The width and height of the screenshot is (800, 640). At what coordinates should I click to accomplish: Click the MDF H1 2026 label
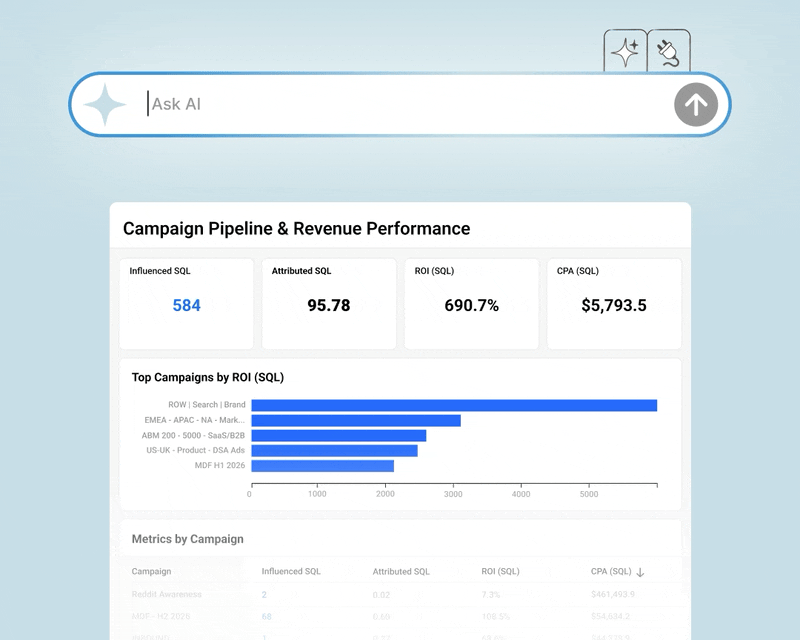220,465
